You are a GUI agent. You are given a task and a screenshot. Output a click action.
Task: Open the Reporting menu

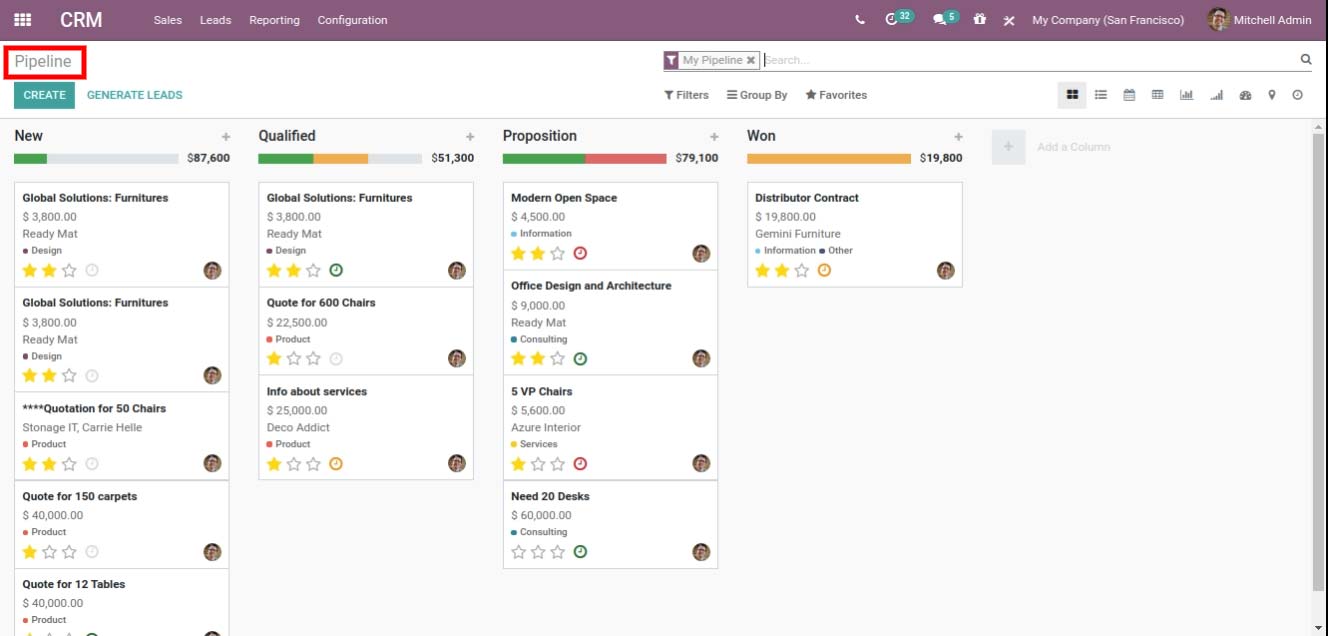274,20
